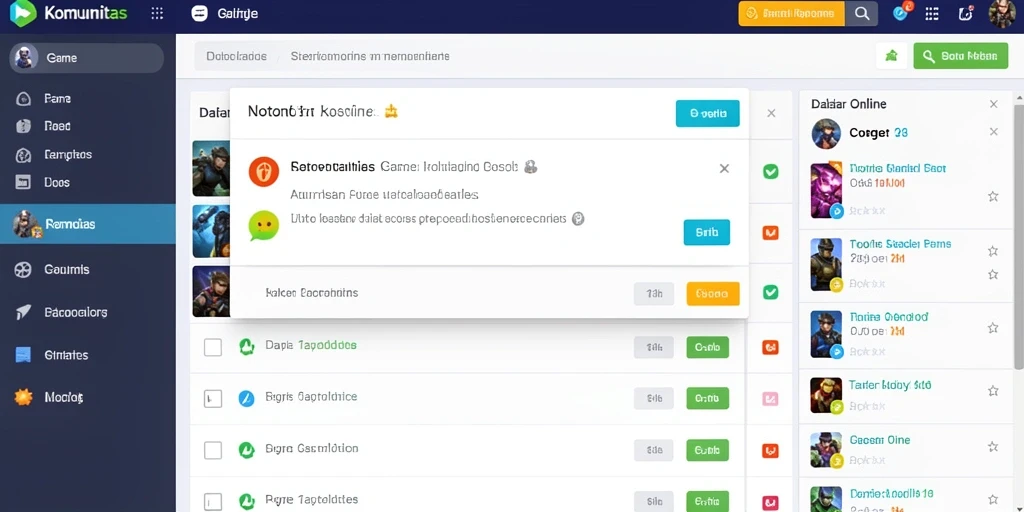Click the Ralces Eacrobihins footer text
Screen dimensions: 1024x512
point(312,293)
